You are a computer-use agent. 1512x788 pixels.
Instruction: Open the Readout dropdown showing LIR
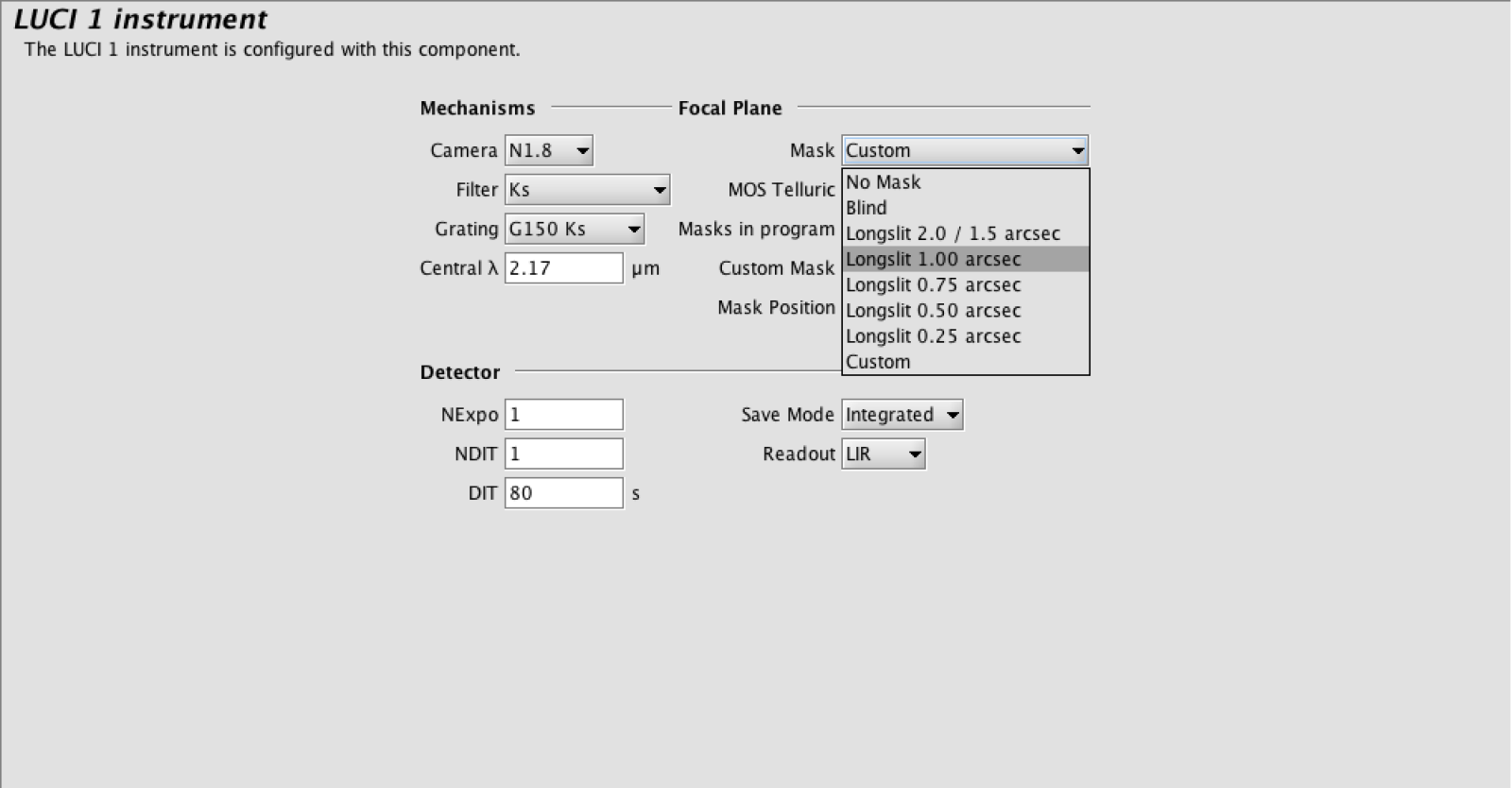click(884, 454)
